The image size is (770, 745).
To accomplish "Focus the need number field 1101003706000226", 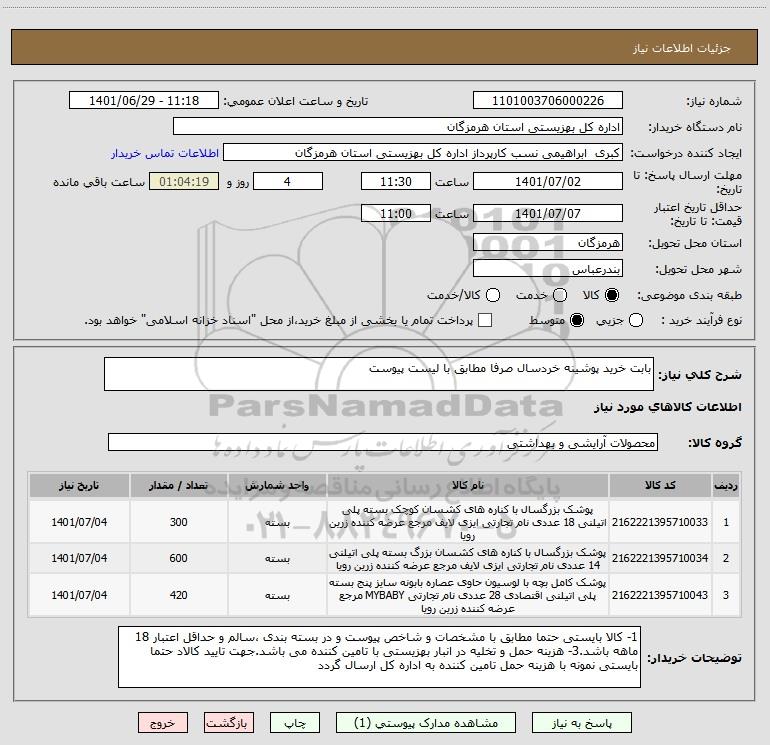I will tap(548, 100).
